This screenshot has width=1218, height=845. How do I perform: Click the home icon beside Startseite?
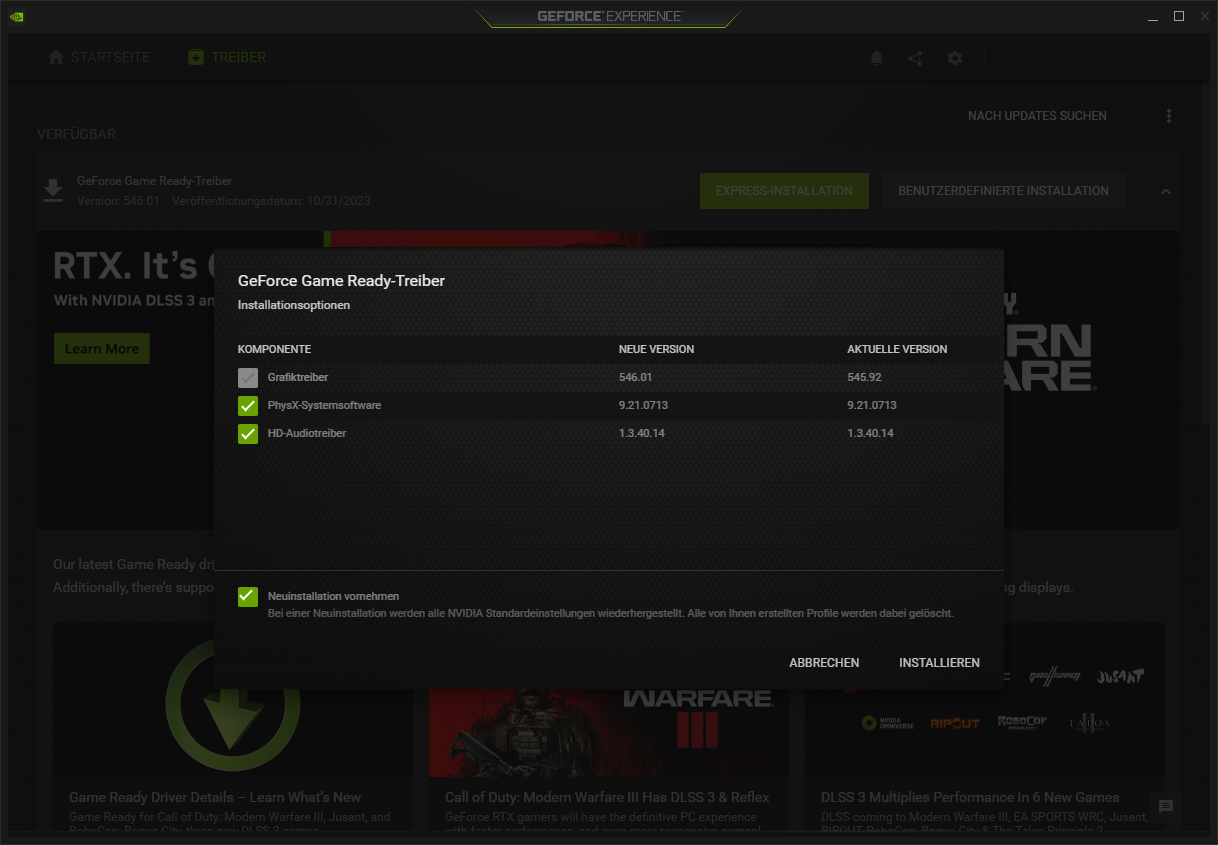[x=56, y=58]
